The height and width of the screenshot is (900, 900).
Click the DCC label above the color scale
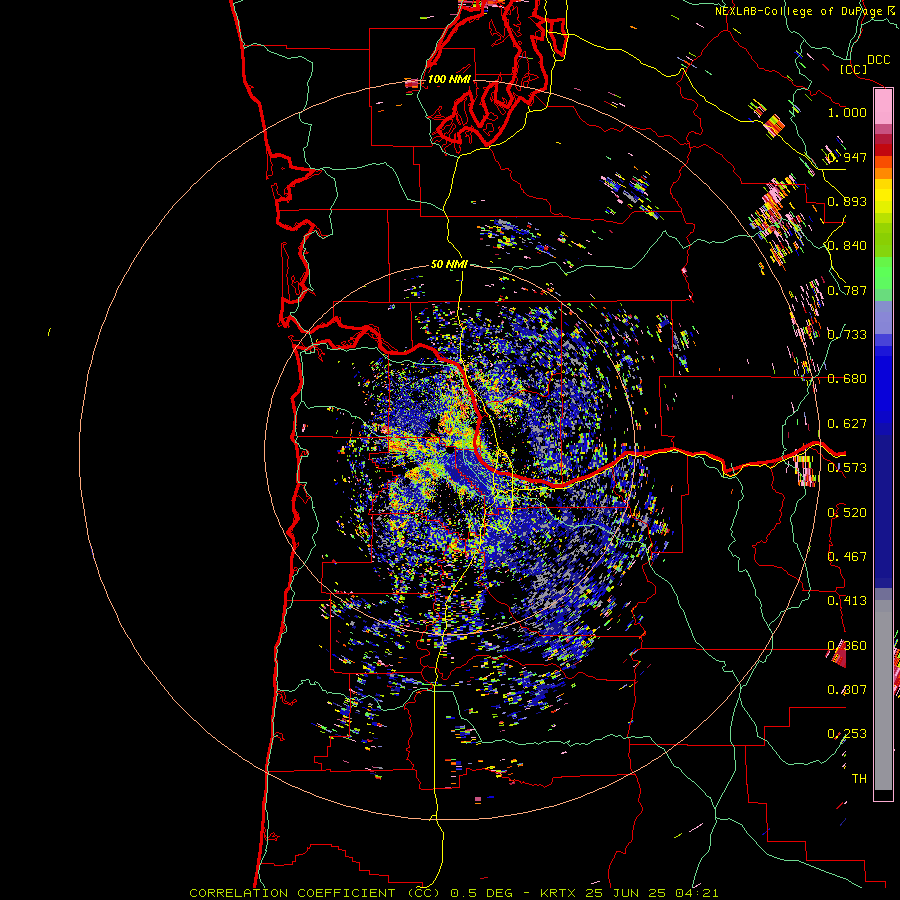pos(878,59)
